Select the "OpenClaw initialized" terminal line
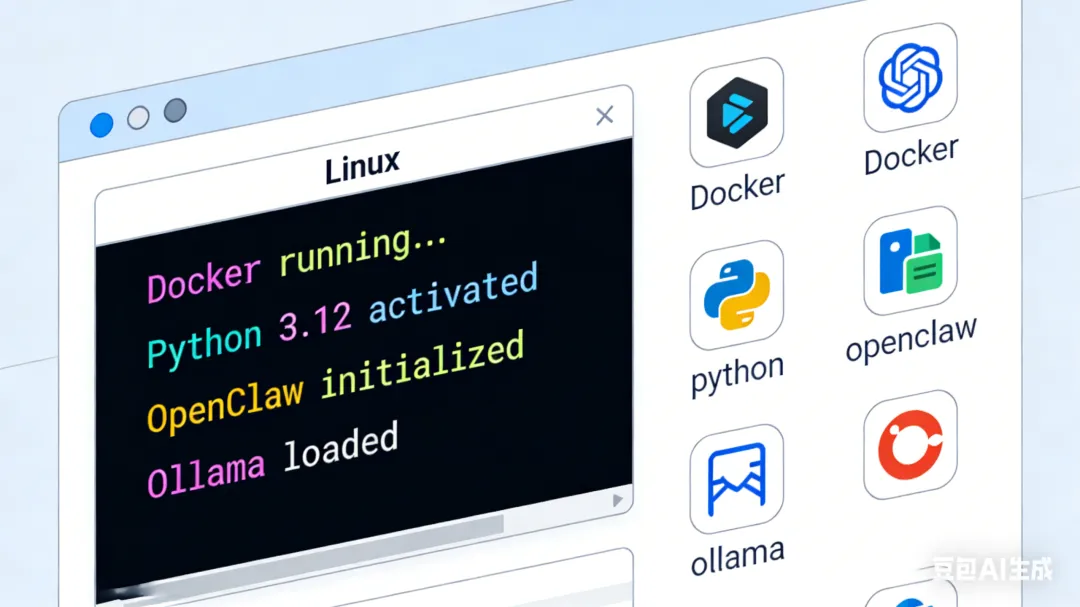1080x607 pixels. click(x=335, y=382)
